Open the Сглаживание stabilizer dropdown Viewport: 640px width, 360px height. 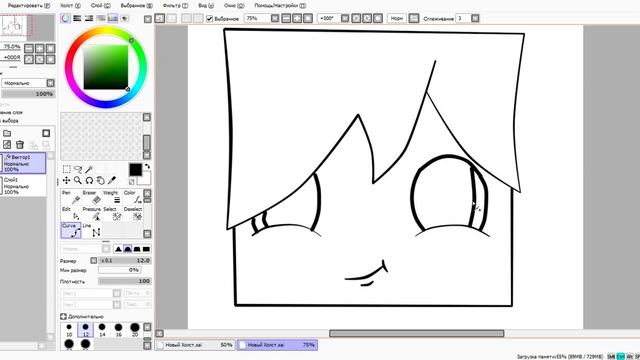(x=475, y=18)
